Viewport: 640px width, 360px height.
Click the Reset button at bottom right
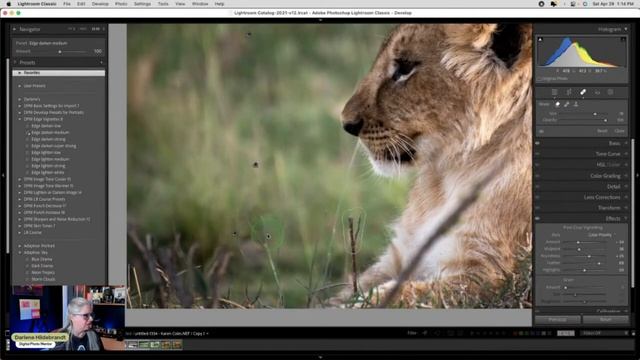click(x=606, y=320)
